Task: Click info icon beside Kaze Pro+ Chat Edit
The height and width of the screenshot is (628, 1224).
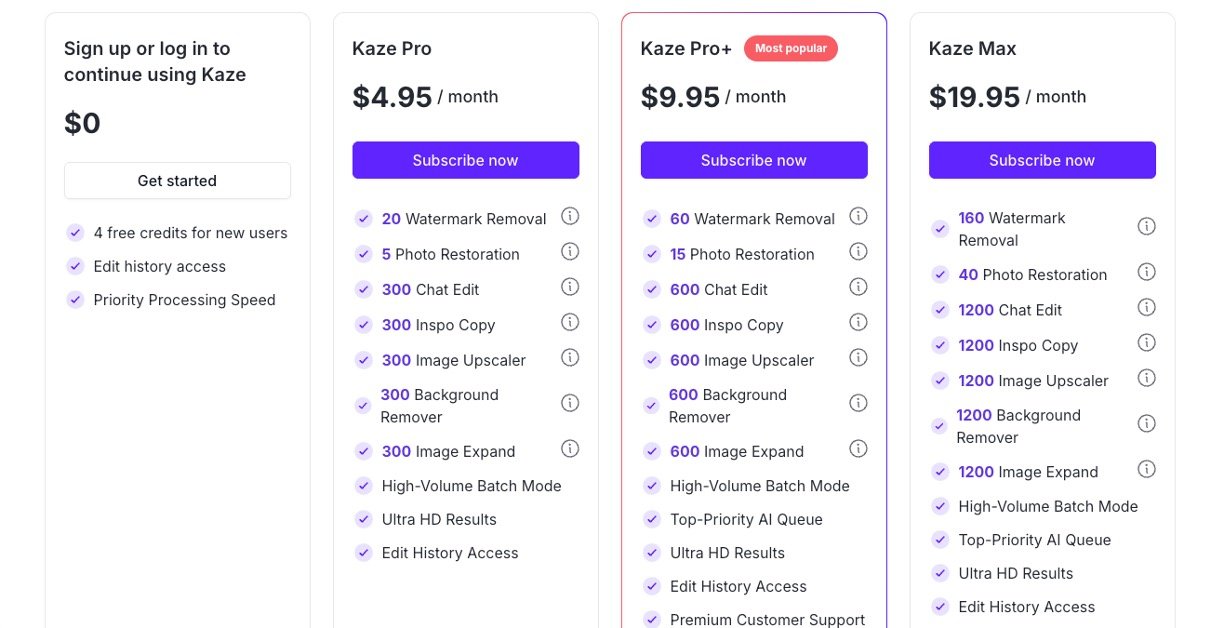Action: [858, 287]
